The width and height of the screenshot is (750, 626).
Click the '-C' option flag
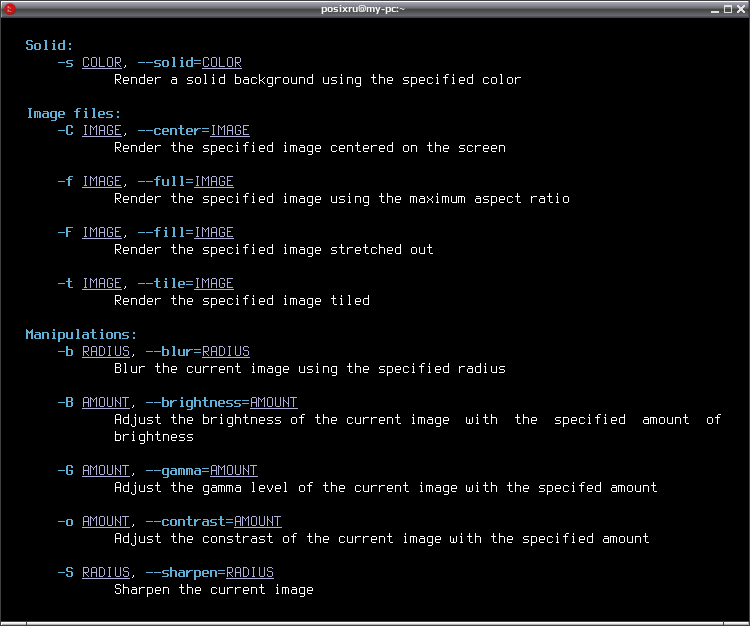(66, 131)
